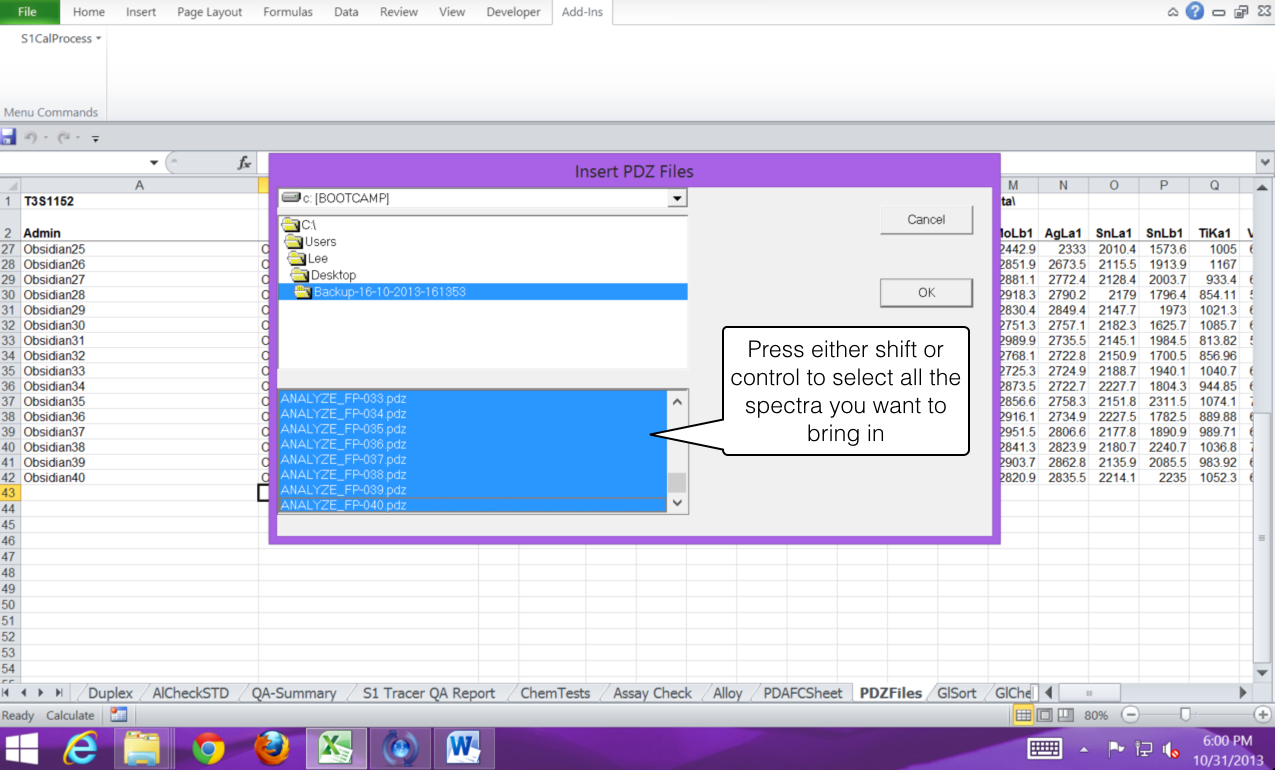Select the Users folder in directory list
Screen dimensions: 1280x770
[320, 242]
